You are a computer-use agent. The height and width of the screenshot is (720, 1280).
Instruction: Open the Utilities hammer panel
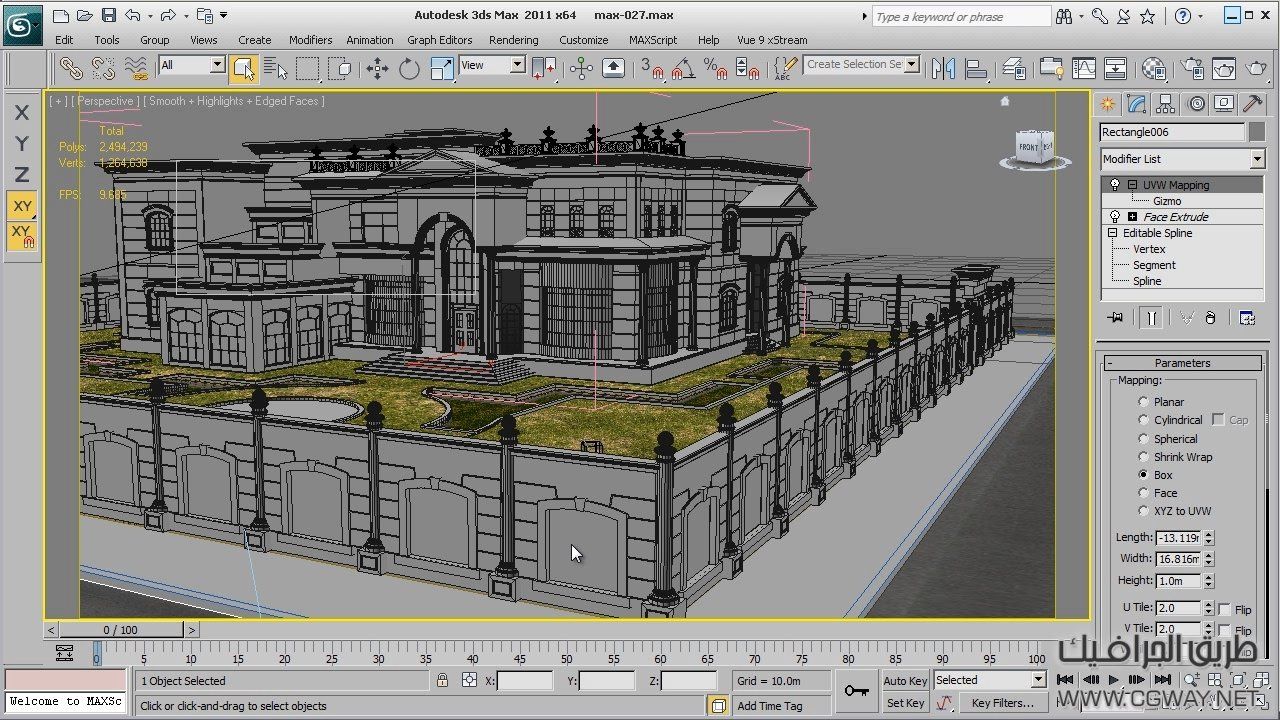[x=1252, y=104]
